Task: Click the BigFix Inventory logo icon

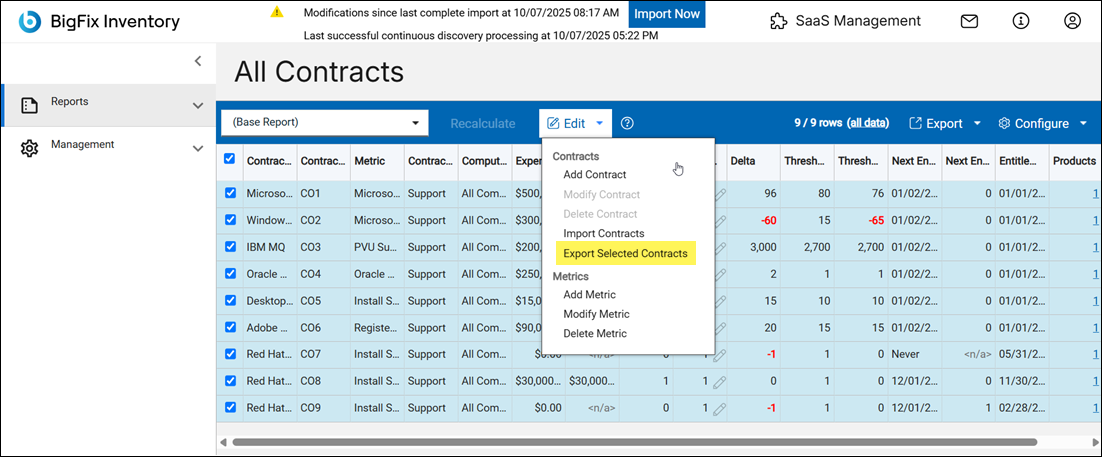Action: (x=30, y=21)
